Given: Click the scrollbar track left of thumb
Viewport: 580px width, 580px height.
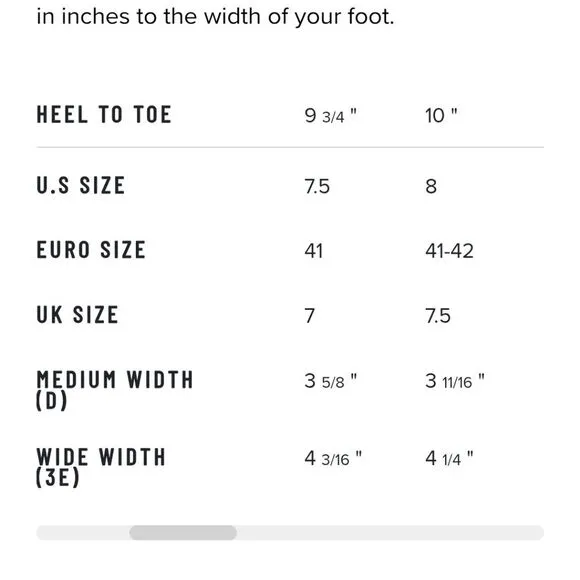Looking at the screenshot, I should tap(83, 533).
